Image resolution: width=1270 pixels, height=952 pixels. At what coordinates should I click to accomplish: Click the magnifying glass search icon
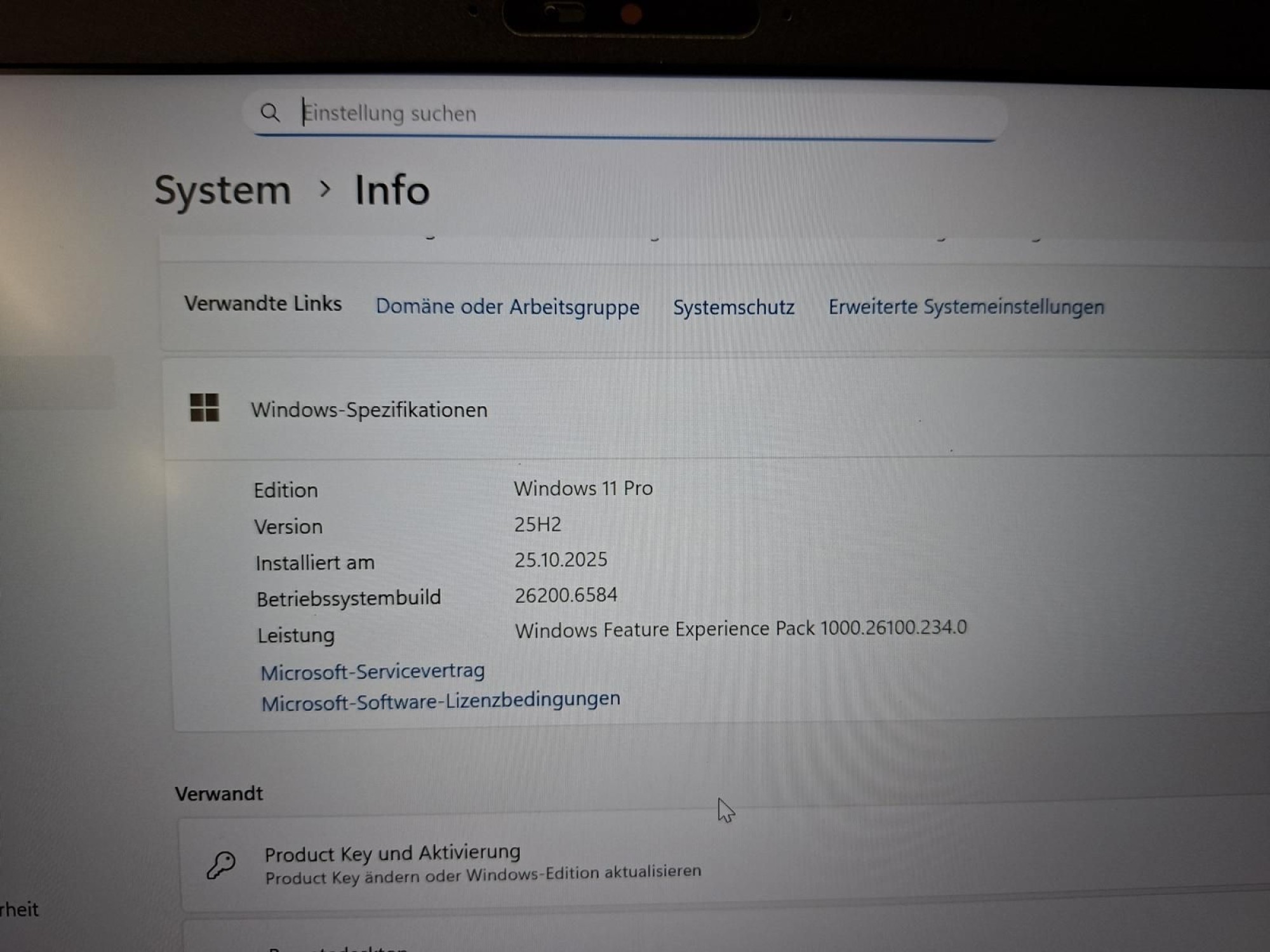270,113
